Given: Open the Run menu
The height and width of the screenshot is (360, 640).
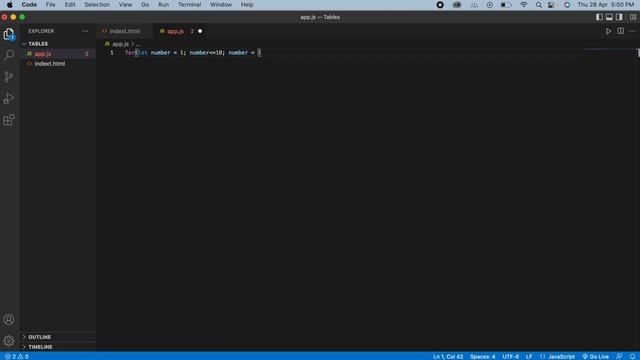Looking at the screenshot, I should (163, 4).
